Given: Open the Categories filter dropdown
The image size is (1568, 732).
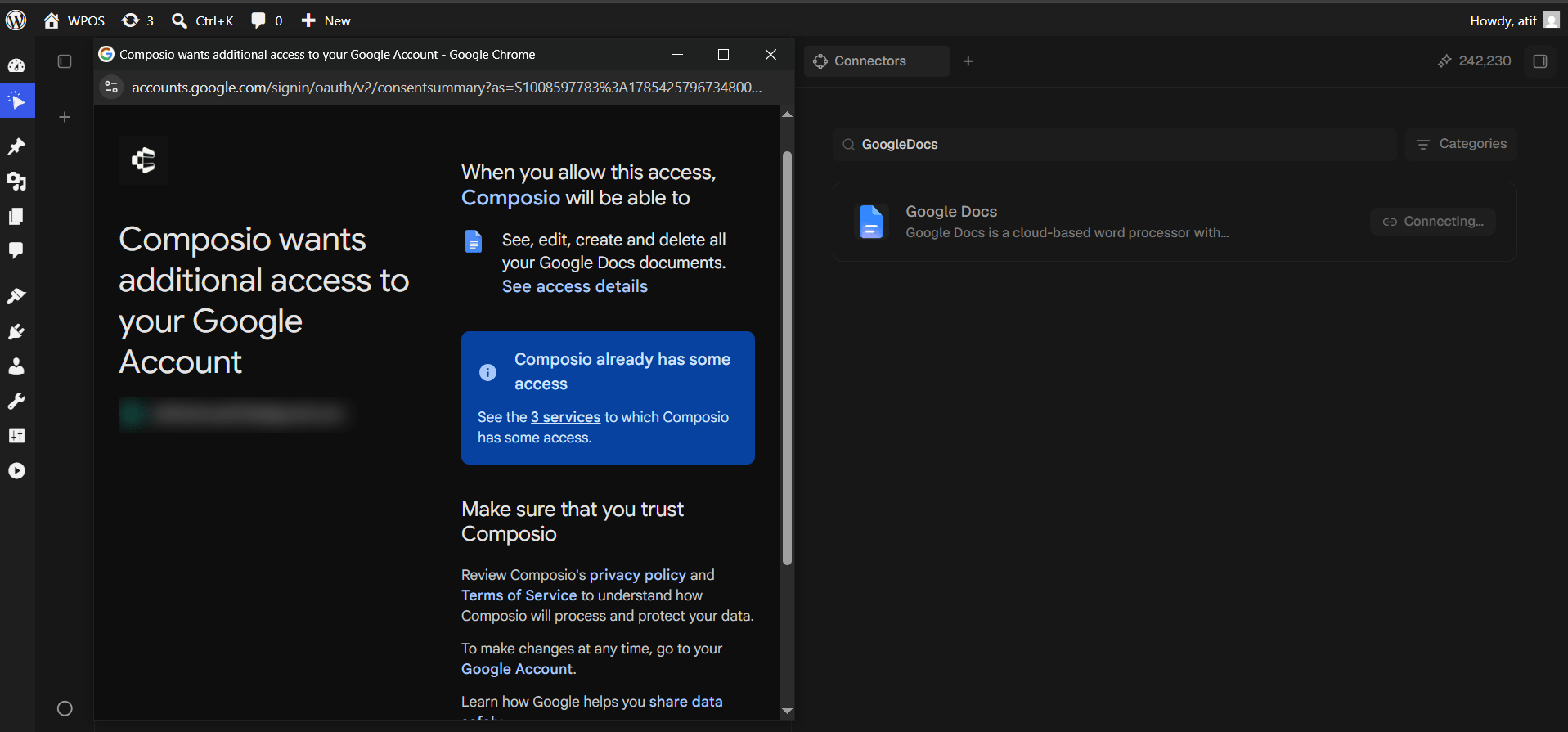Looking at the screenshot, I should [x=1461, y=144].
